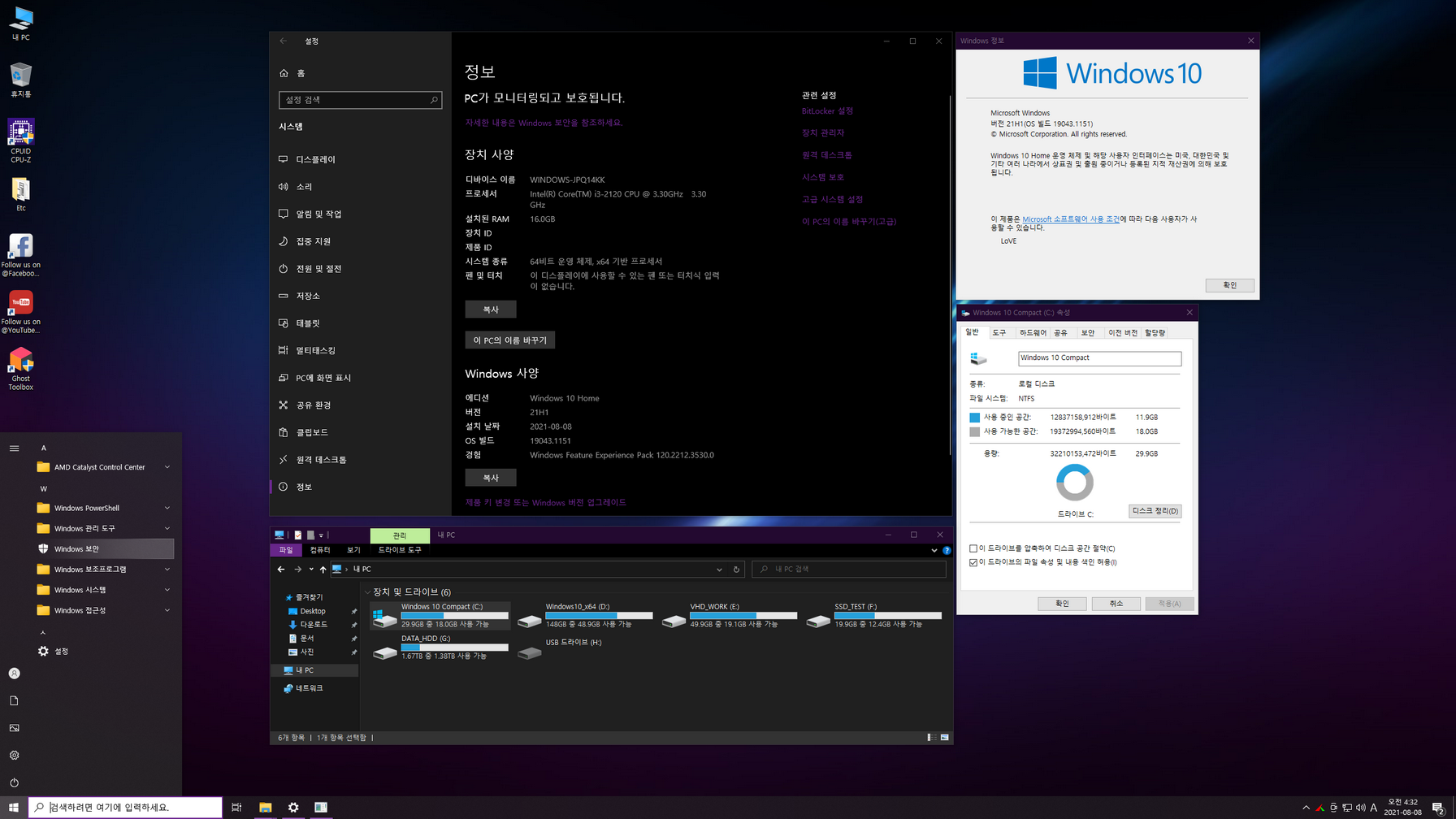Open the Task View icon on the taskbar
This screenshot has width=1456, height=819.
click(x=236, y=807)
